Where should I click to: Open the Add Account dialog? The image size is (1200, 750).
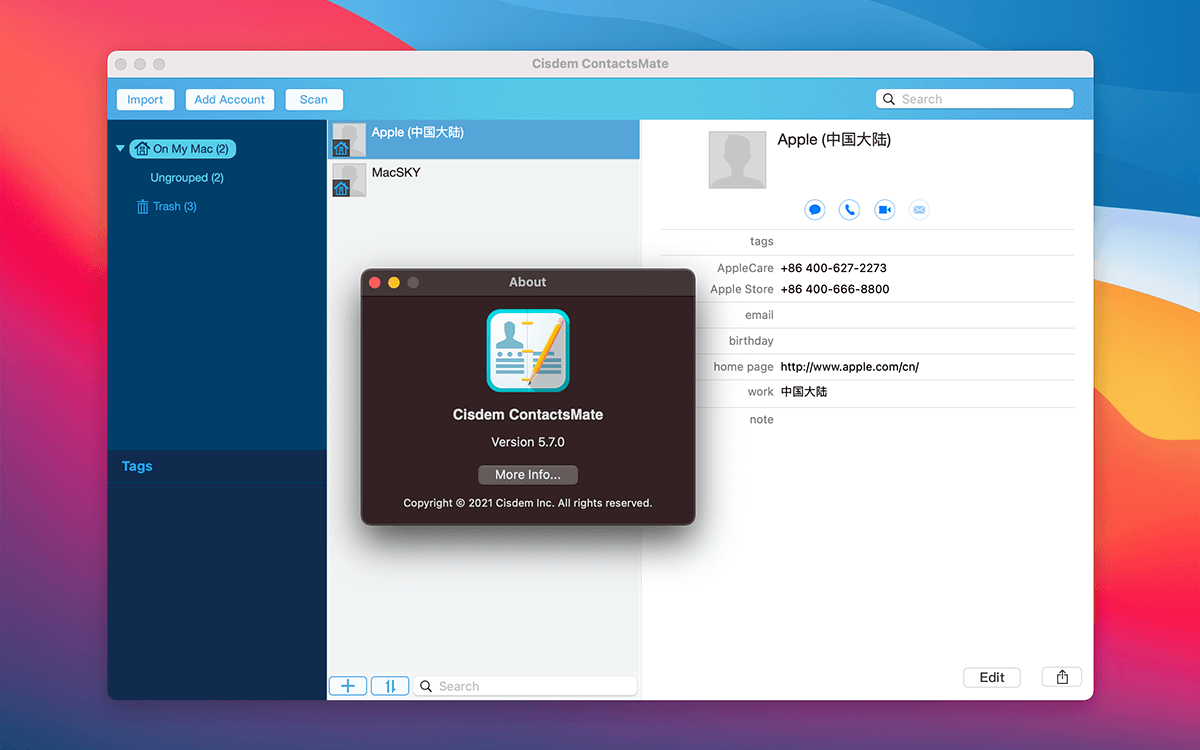[229, 99]
